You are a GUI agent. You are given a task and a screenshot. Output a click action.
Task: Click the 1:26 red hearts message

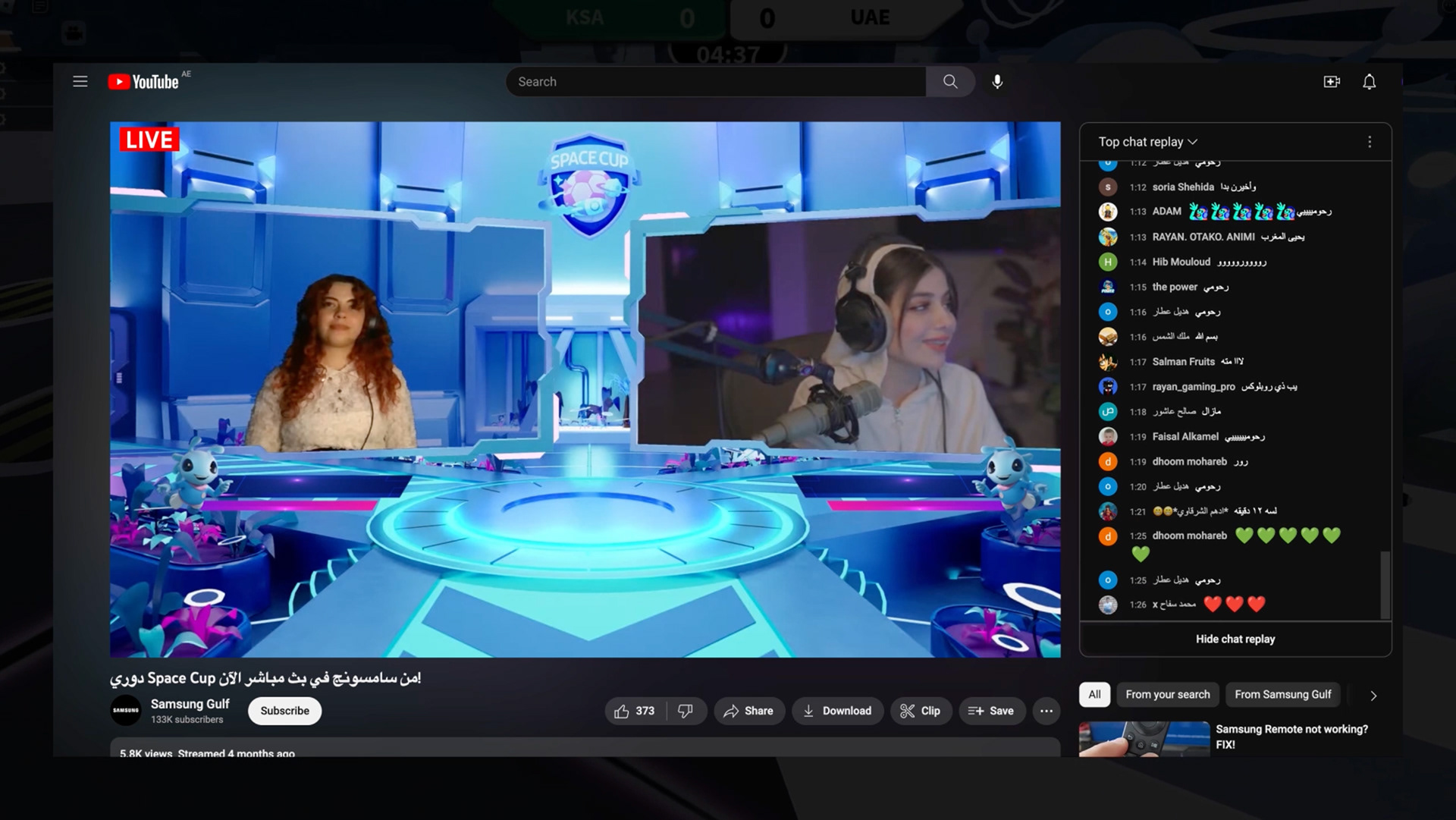click(x=1235, y=605)
